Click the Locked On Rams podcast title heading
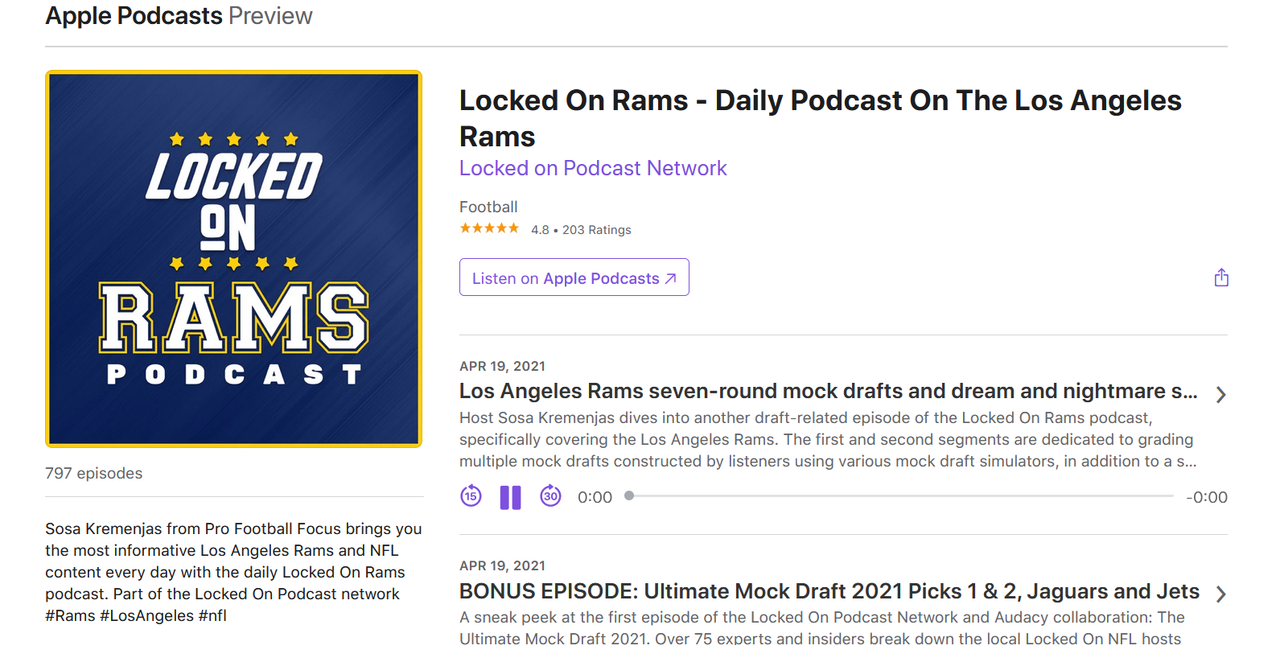 tap(820, 118)
